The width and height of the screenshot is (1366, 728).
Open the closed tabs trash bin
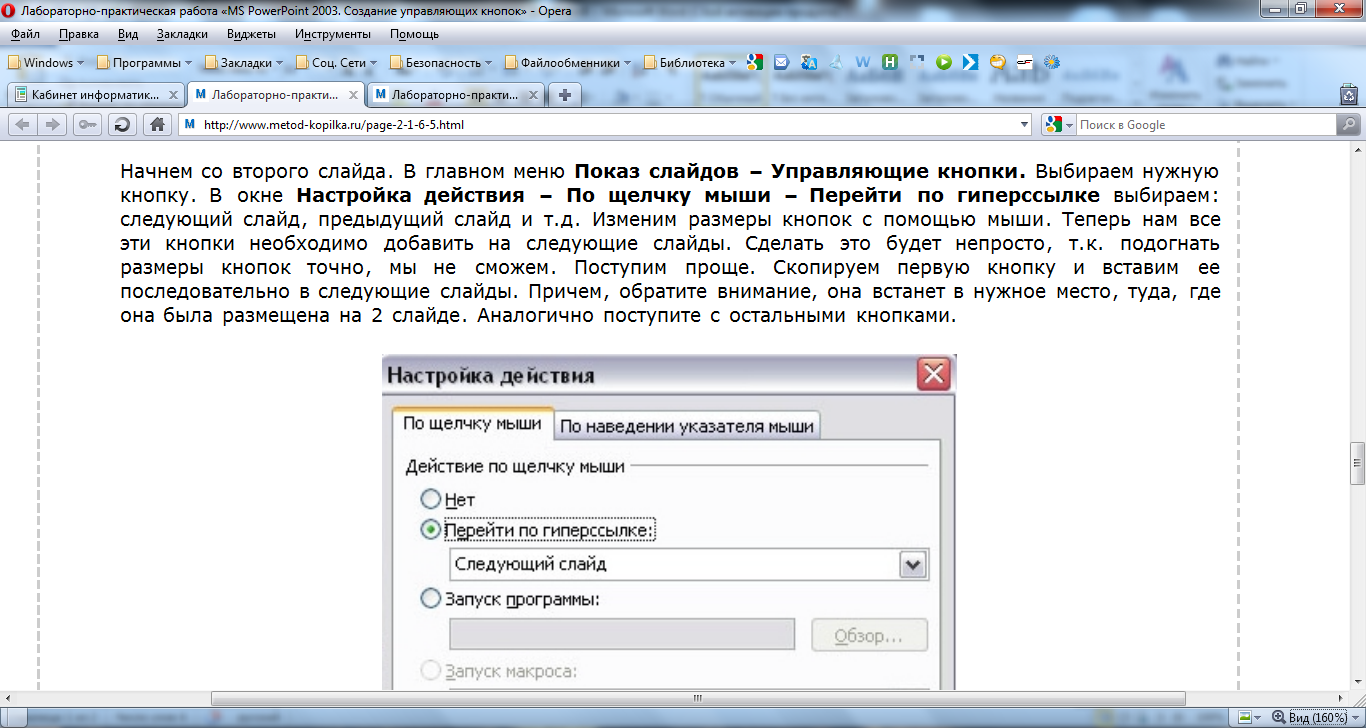click(x=1348, y=95)
